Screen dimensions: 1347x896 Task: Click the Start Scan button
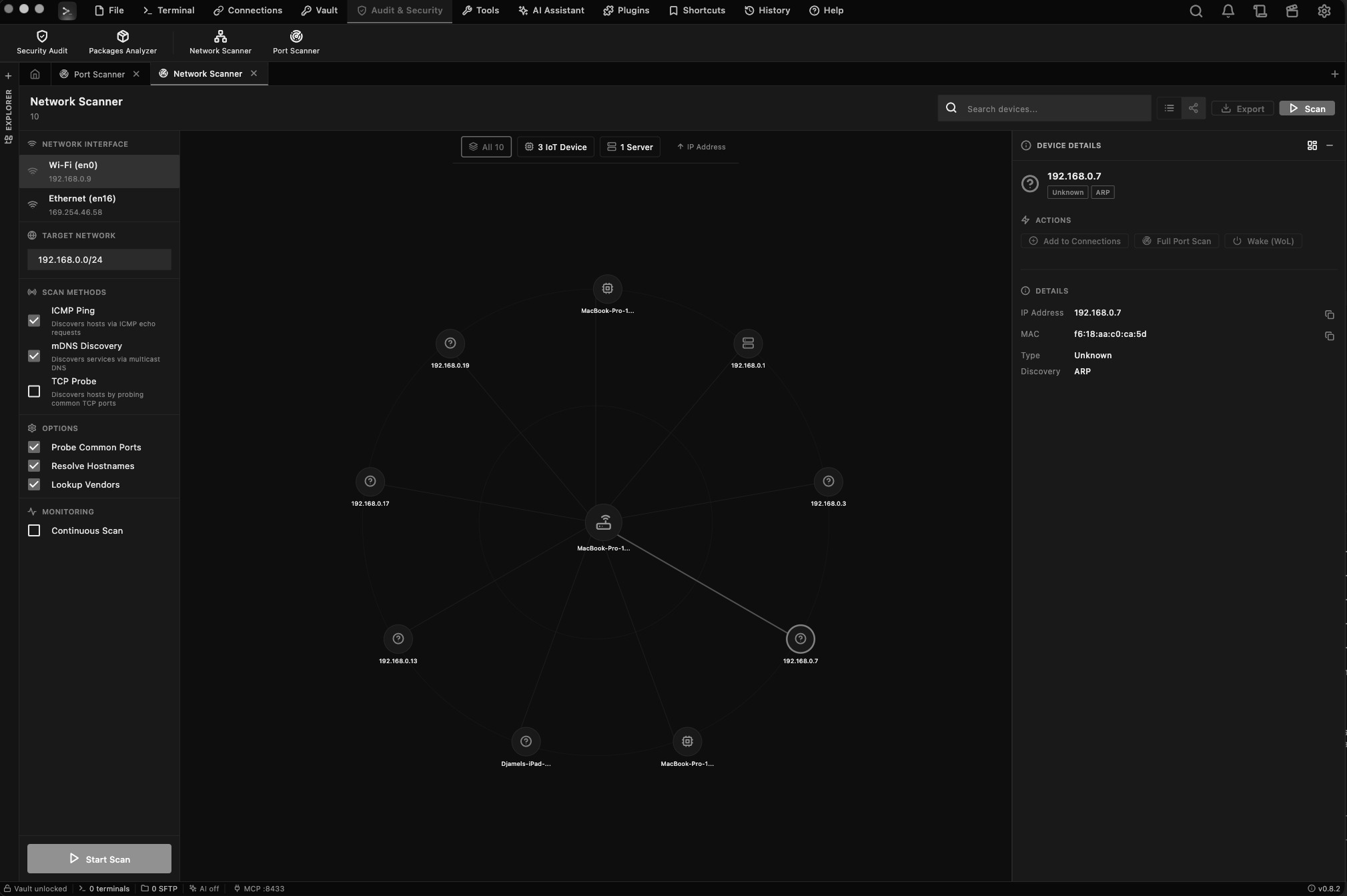(x=99, y=859)
